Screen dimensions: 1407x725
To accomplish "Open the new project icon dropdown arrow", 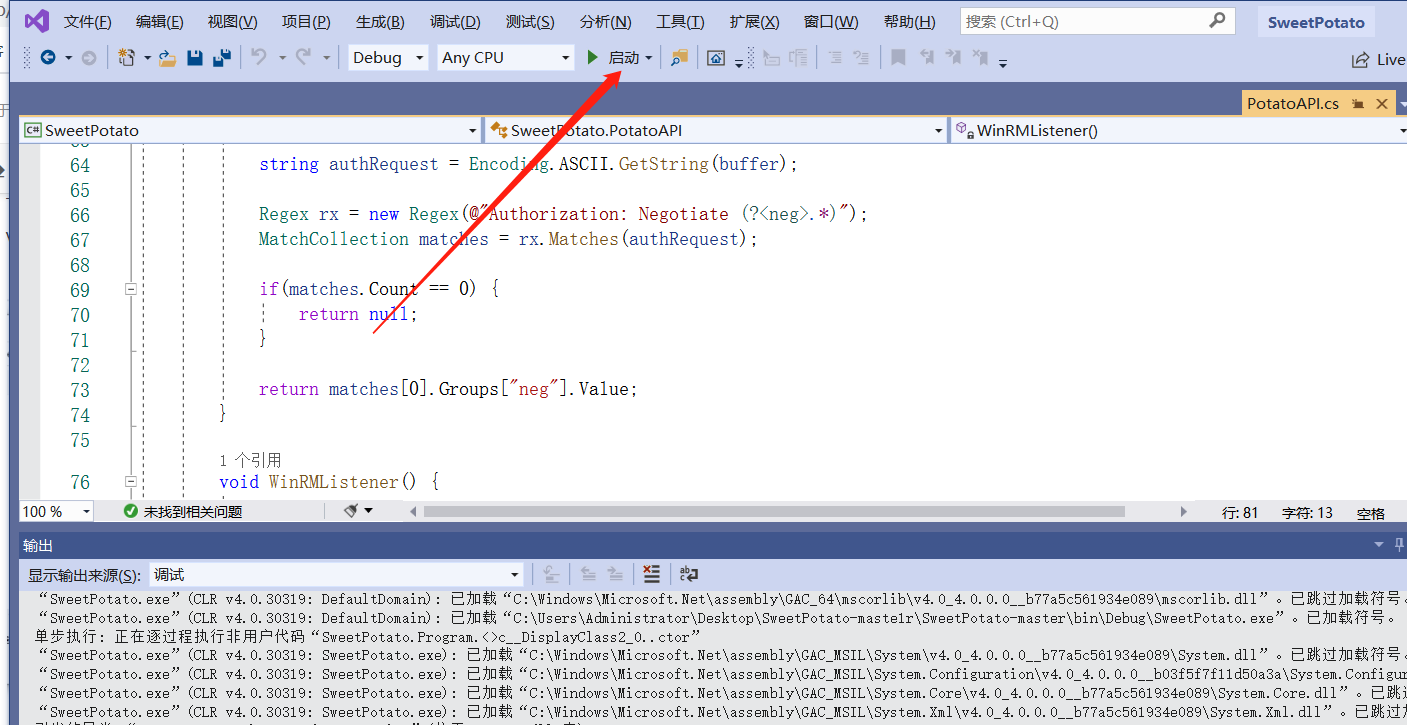I will tap(147, 58).
